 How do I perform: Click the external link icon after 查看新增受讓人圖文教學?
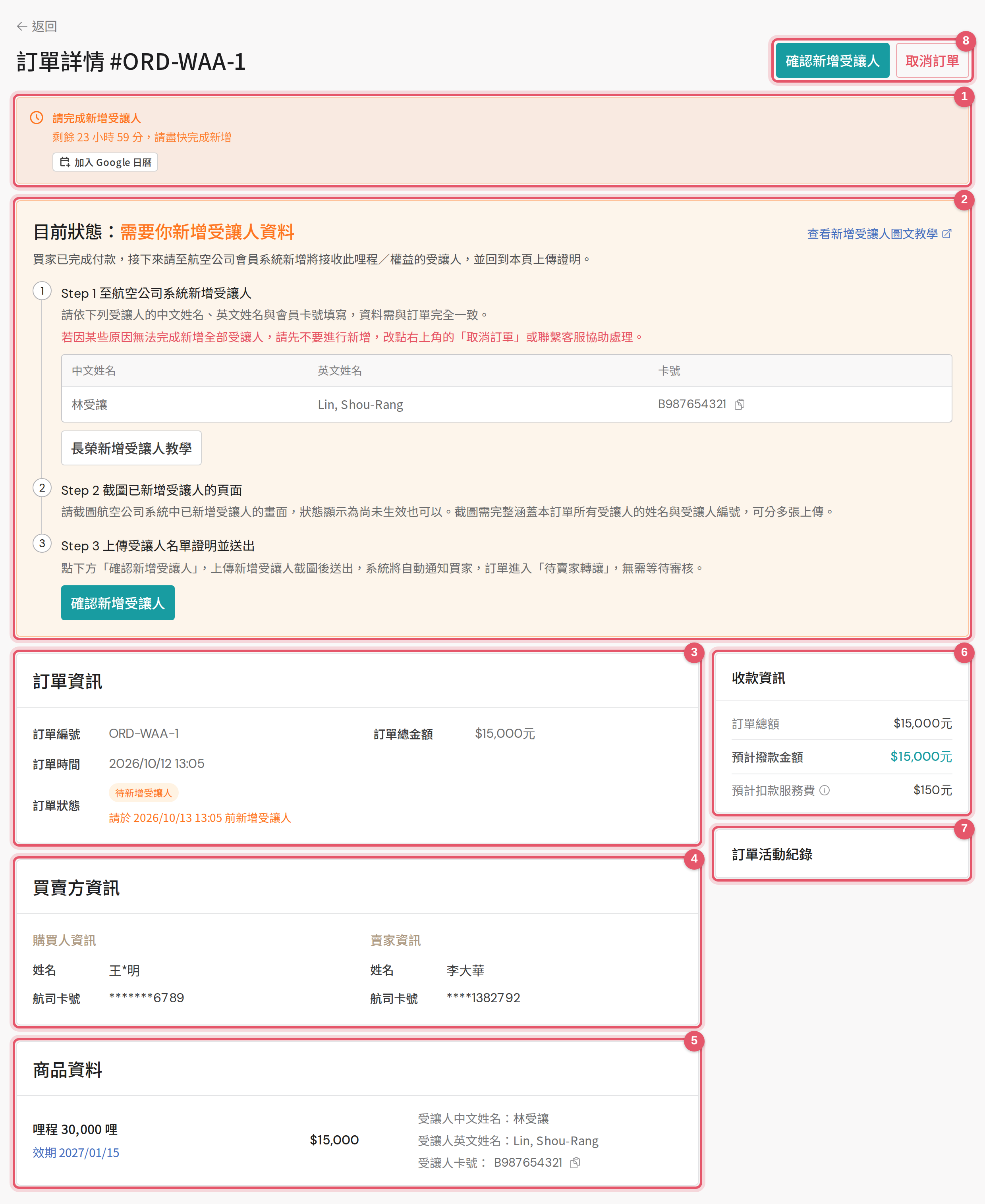946,233
